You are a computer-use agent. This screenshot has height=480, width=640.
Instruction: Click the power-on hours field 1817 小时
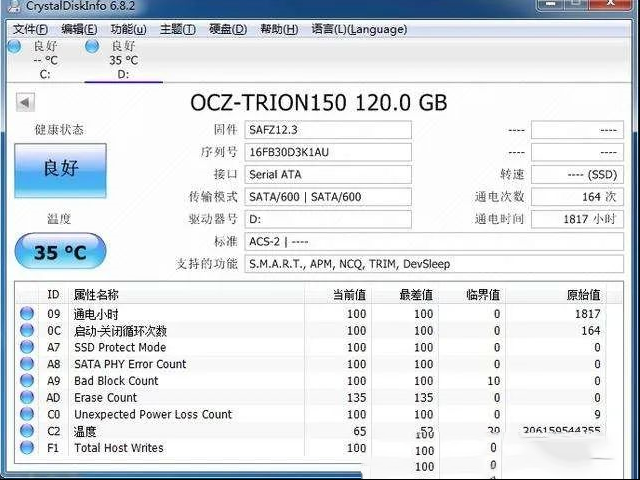tap(577, 219)
